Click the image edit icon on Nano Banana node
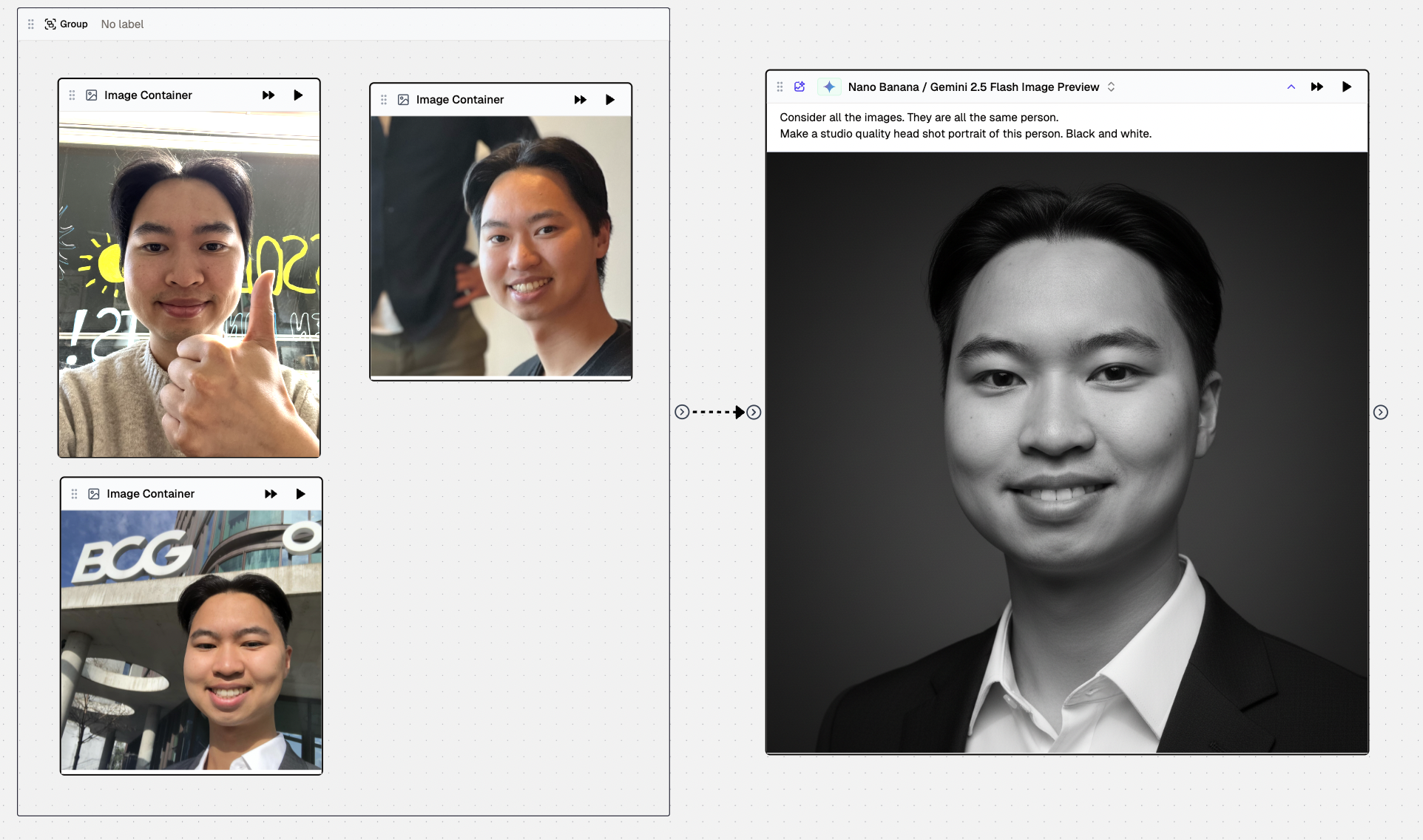Screen dimensions: 1423x840 click(800, 87)
